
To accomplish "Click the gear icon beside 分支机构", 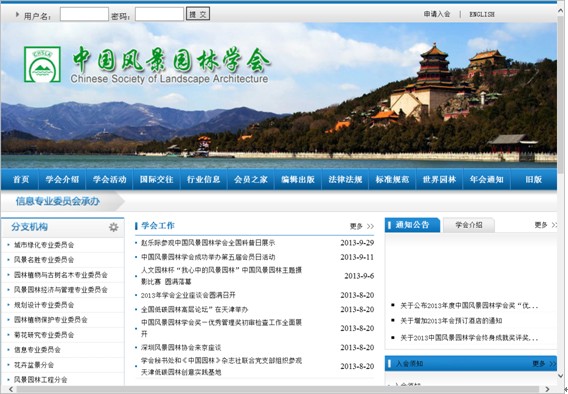I will (x=114, y=227).
